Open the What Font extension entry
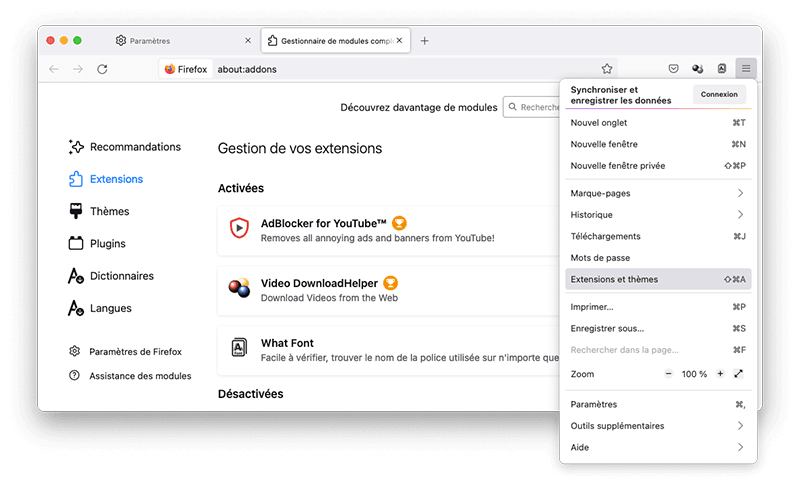 tap(287, 344)
